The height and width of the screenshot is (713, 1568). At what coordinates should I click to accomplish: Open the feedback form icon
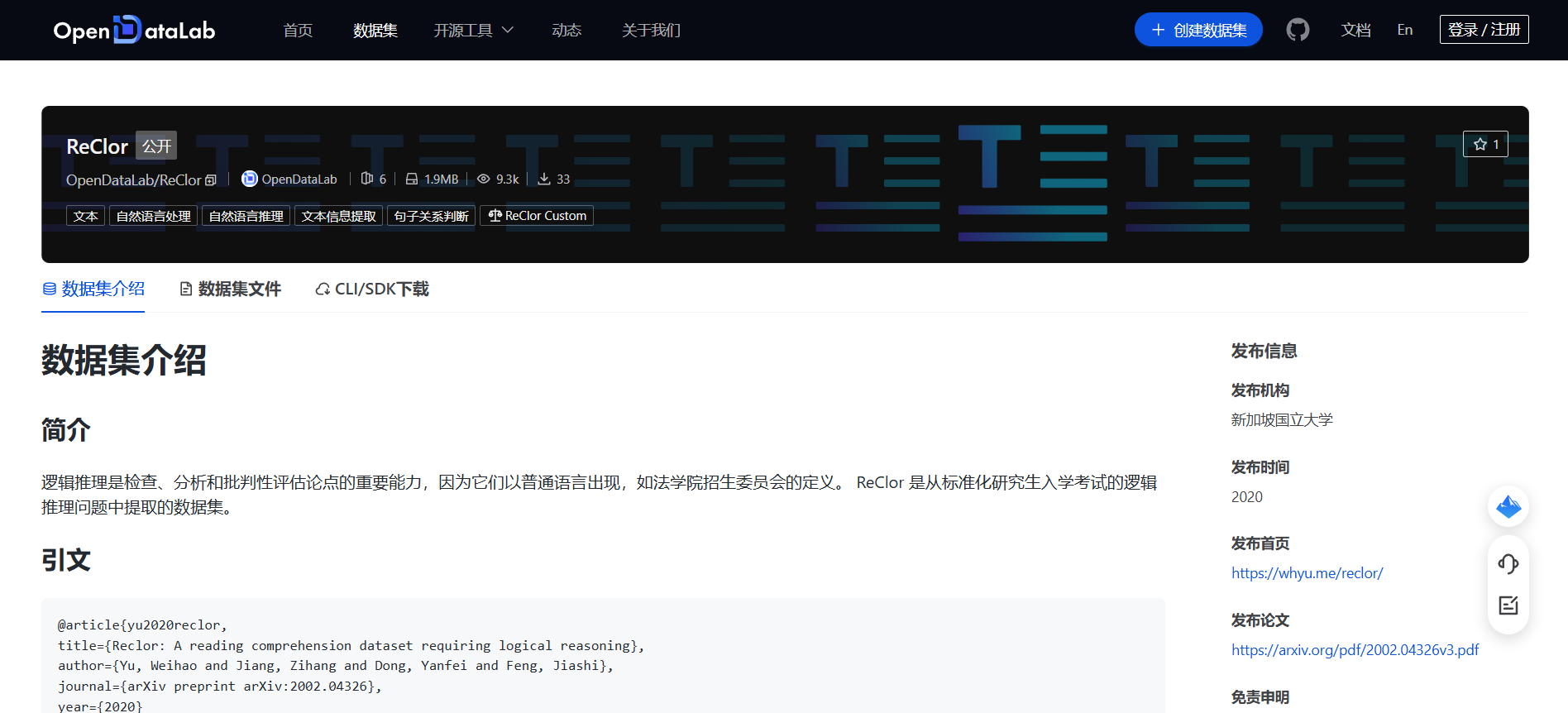point(1508,605)
